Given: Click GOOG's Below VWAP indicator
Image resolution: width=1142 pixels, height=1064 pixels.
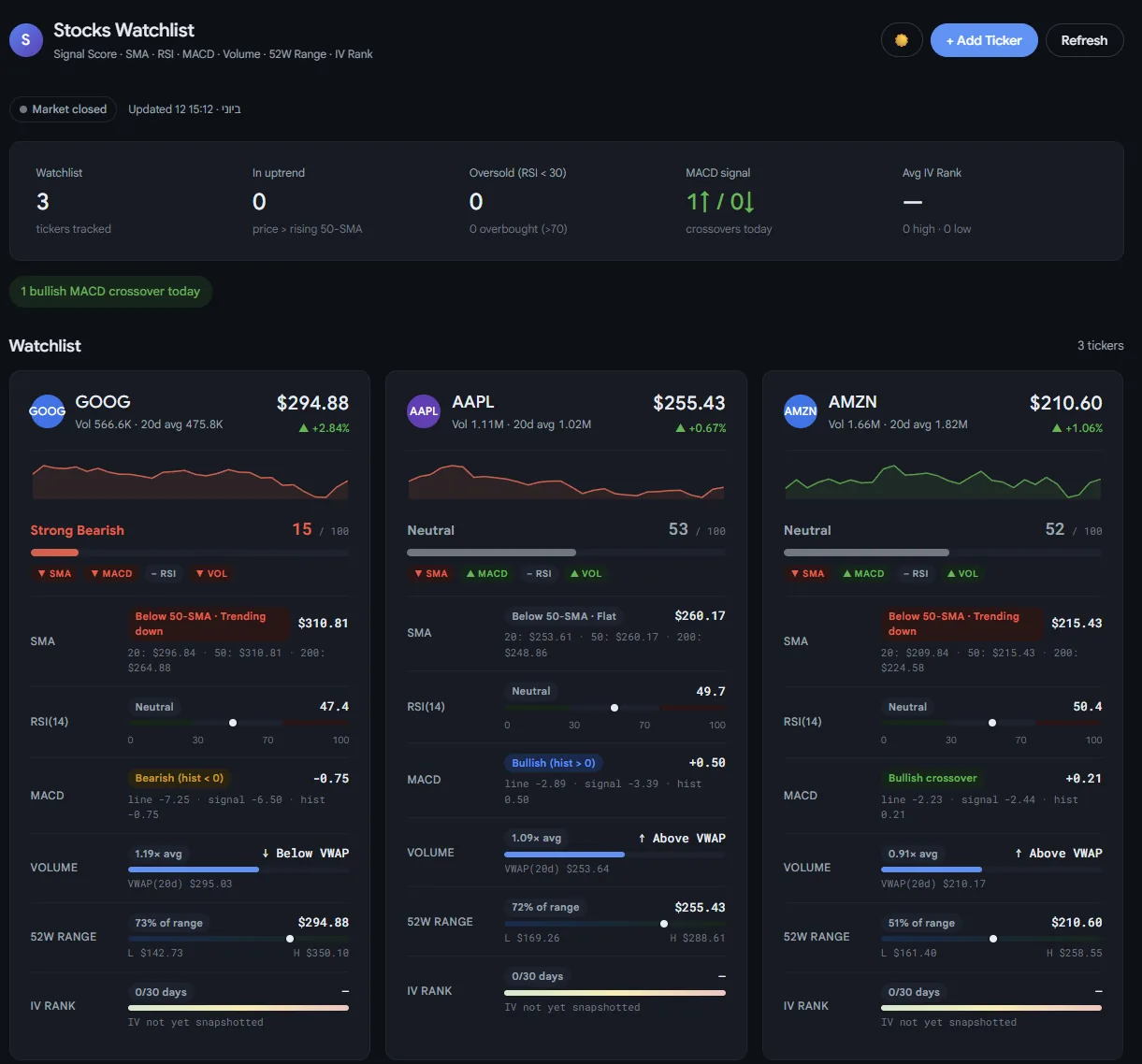Looking at the screenshot, I should pyautogui.click(x=305, y=854).
